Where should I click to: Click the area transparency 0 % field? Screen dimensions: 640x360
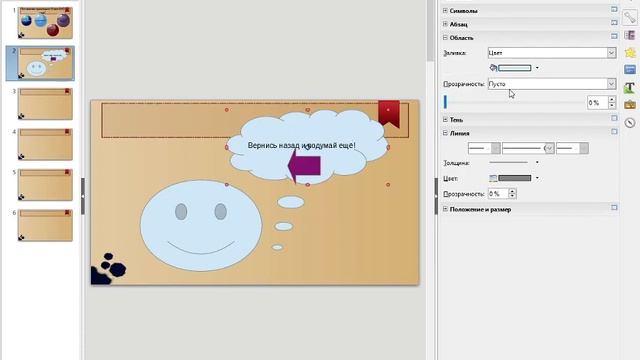click(598, 102)
